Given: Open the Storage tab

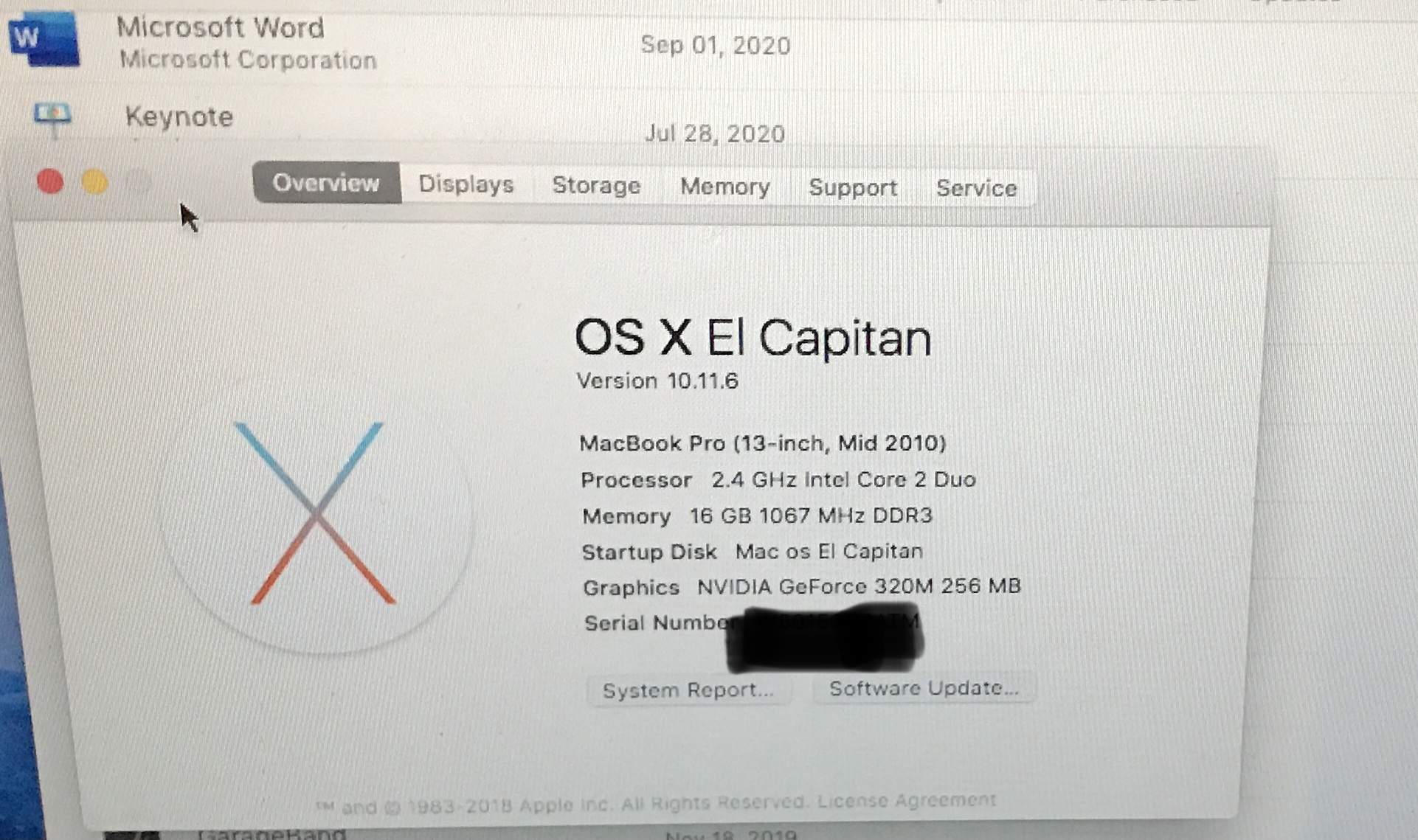Looking at the screenshot, I should (596, 186).
